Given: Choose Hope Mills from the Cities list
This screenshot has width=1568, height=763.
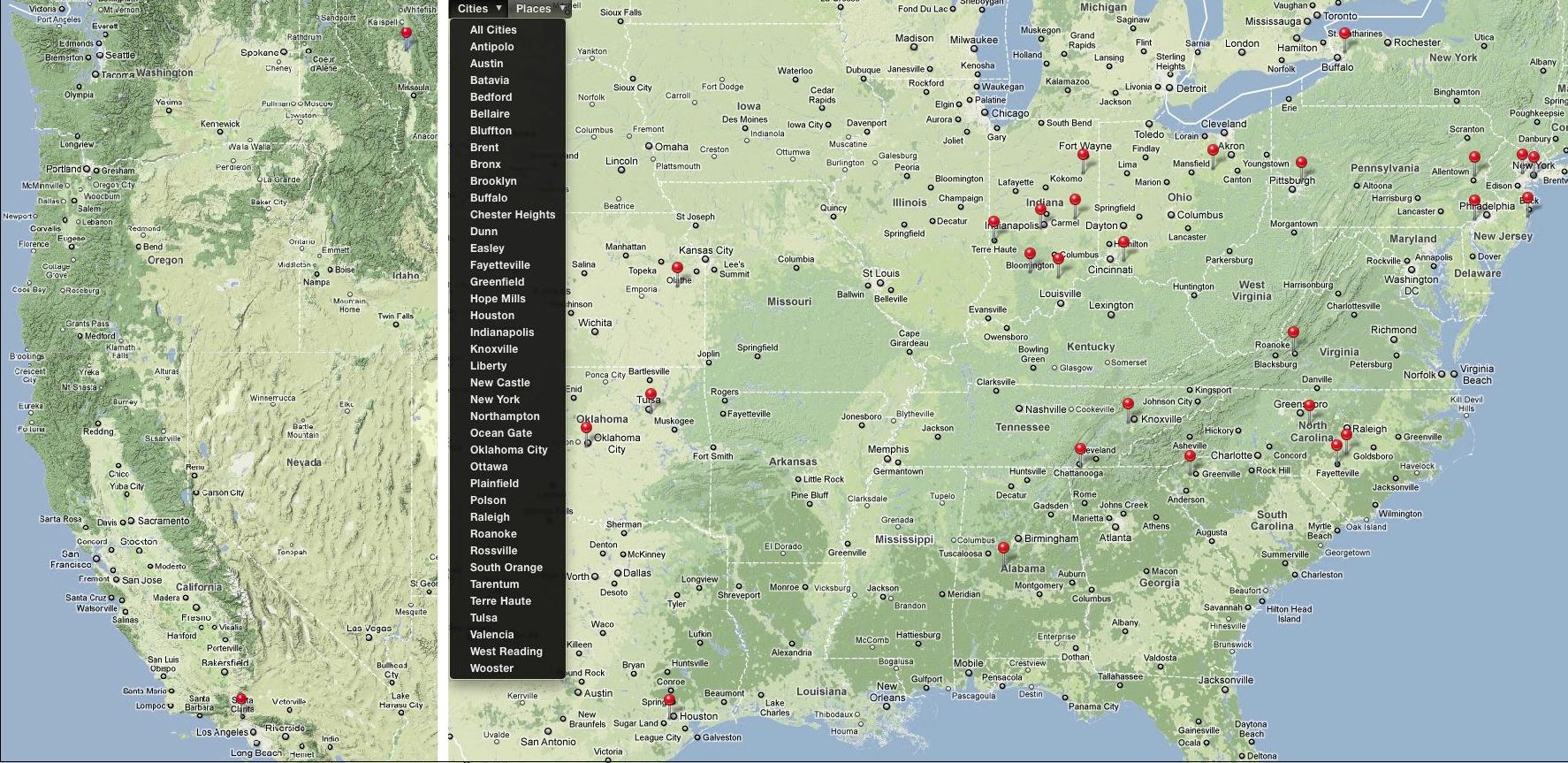Looking at the screenshot, I should tap(498, 299).
